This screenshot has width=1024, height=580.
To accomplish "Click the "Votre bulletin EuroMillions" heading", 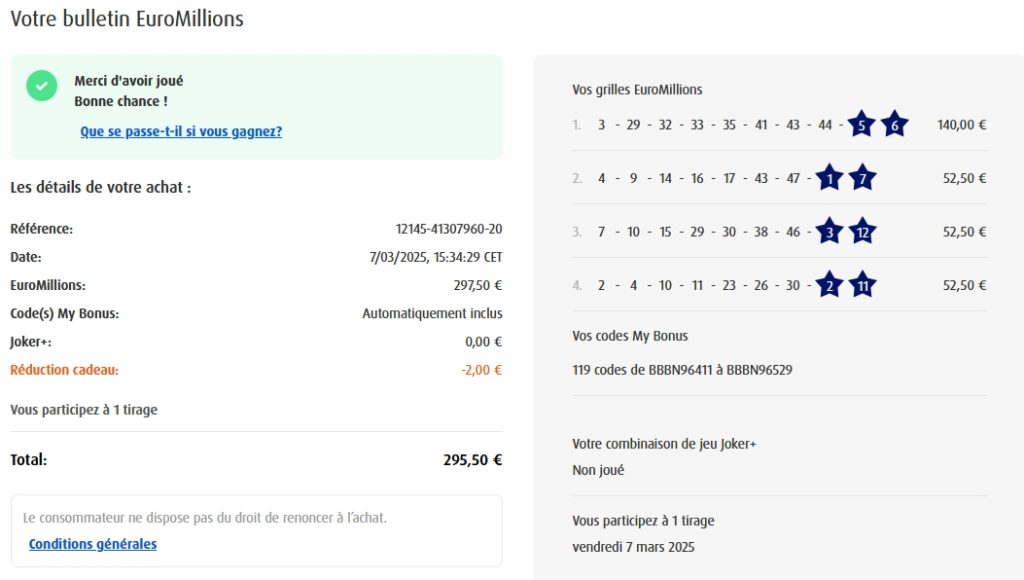I will (x=127, y=19).
